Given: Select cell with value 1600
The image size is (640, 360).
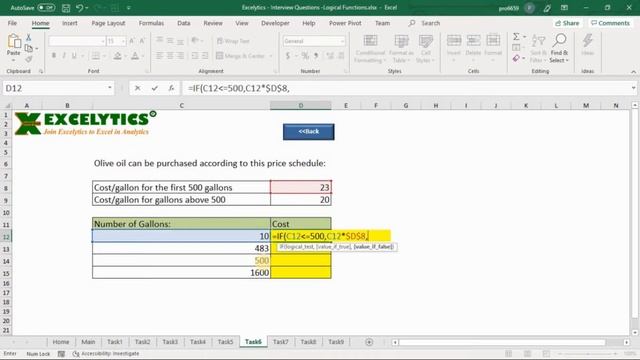Looking at the screenshot, I should pyautogui.click(x=181, y=273).
